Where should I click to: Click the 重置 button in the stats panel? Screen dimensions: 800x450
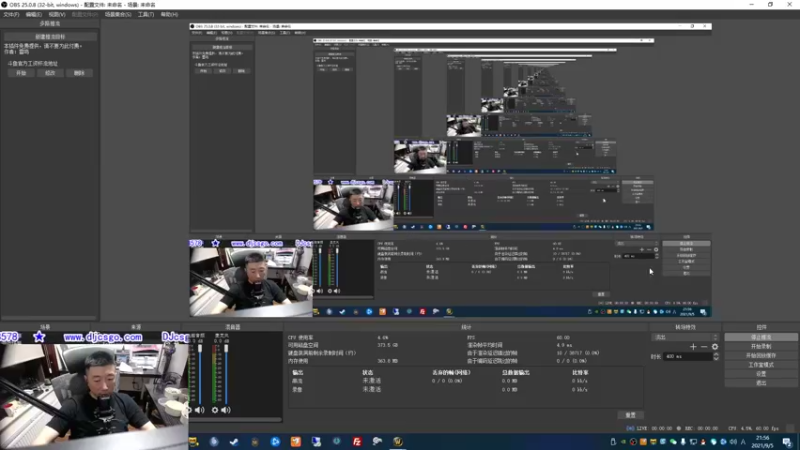[631, 415]
